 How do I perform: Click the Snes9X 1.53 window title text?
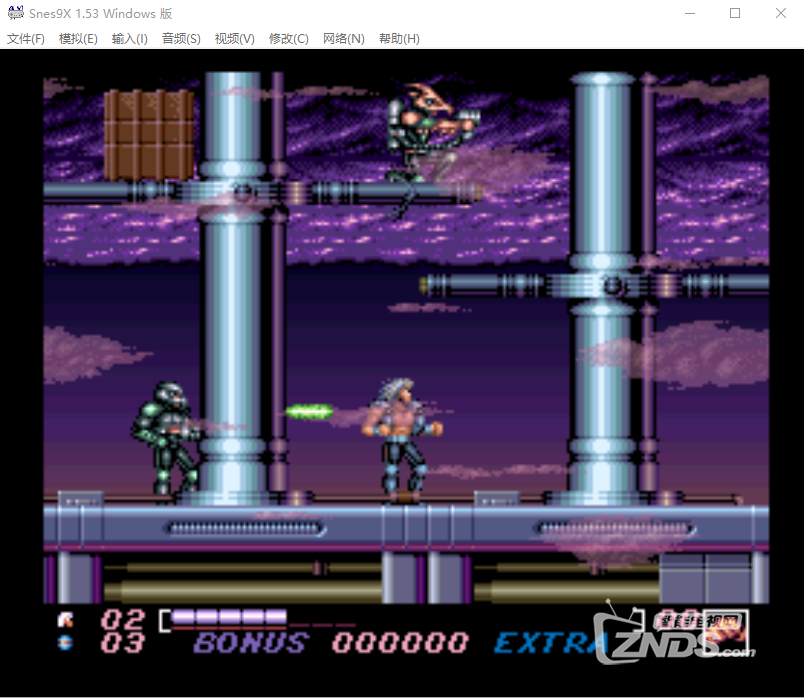pos(100,13)
